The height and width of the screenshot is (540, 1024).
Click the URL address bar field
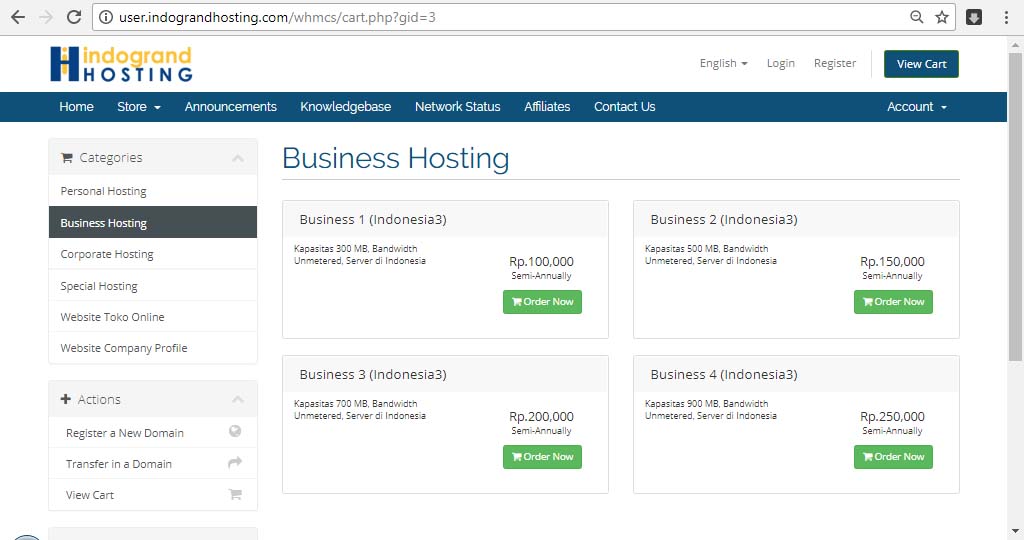pyautogui.click(x=500, y=17)
